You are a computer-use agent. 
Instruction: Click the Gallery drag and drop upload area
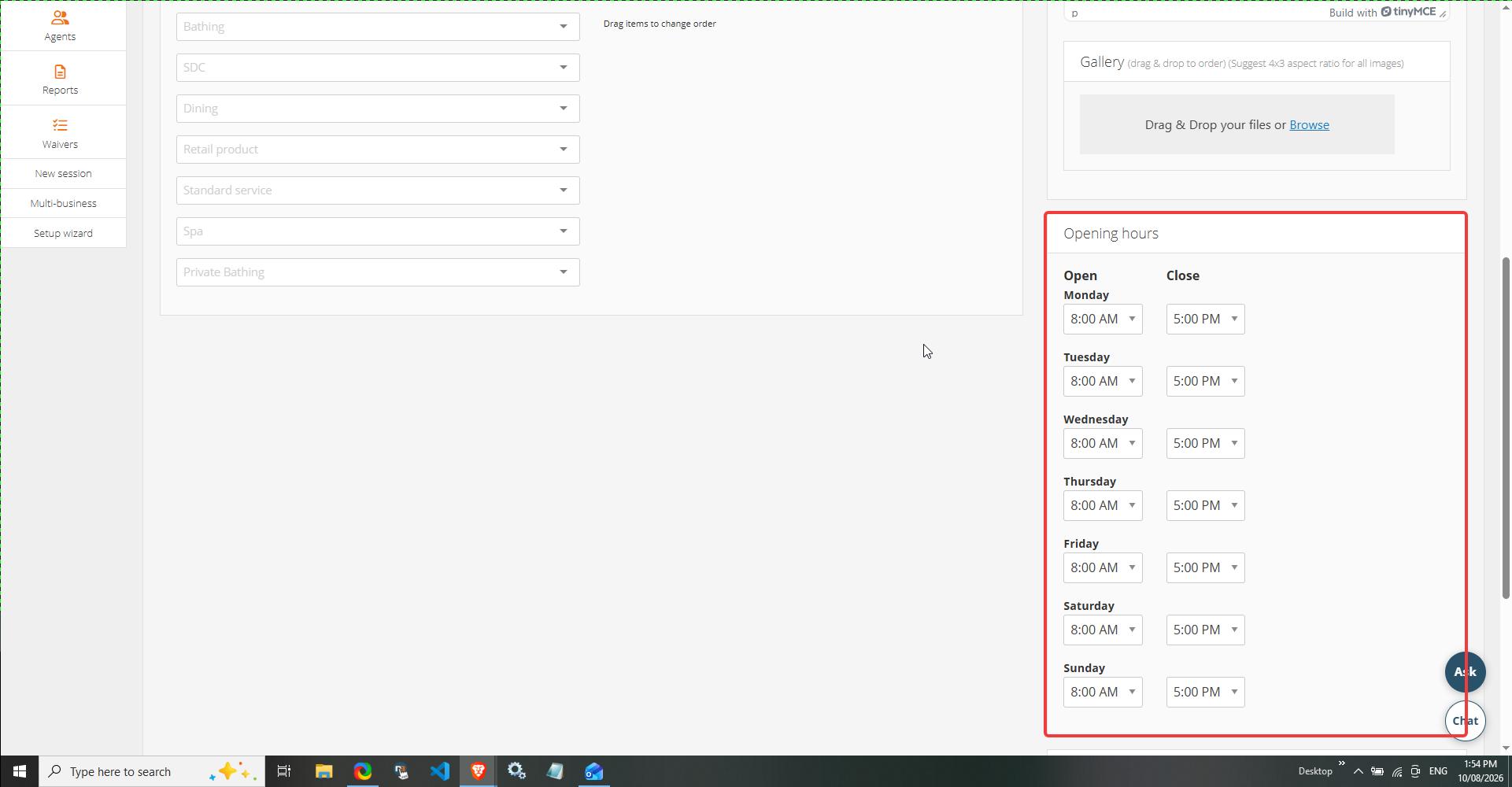(x=1237, y=124)
